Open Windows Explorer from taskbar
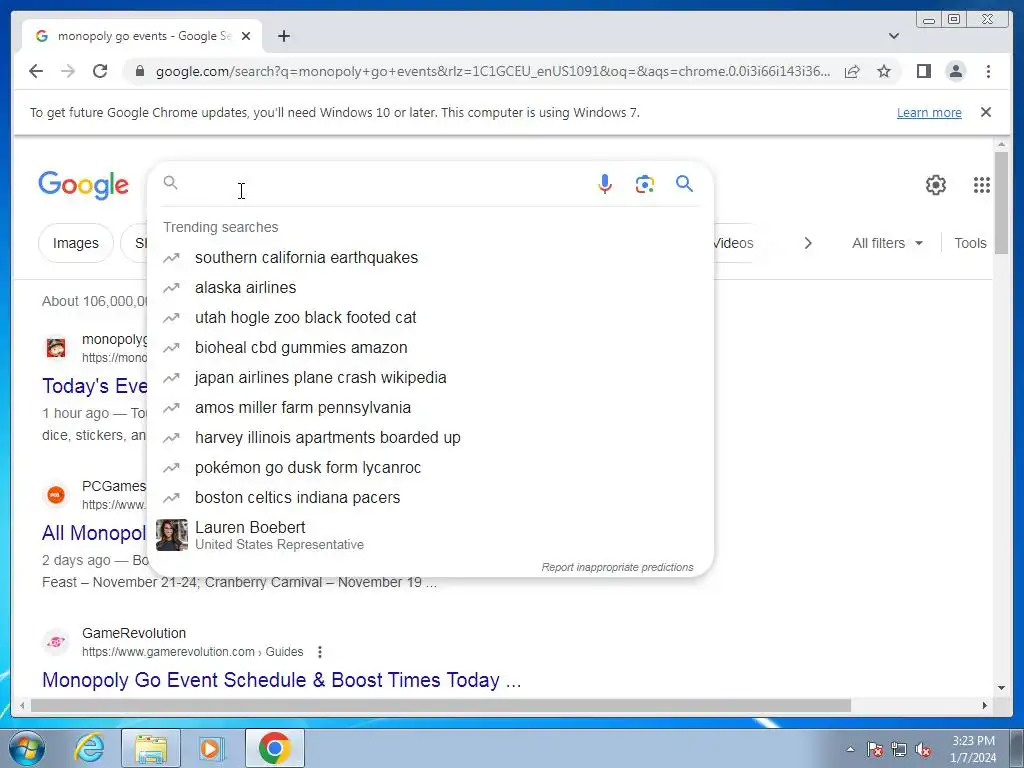 151,748
